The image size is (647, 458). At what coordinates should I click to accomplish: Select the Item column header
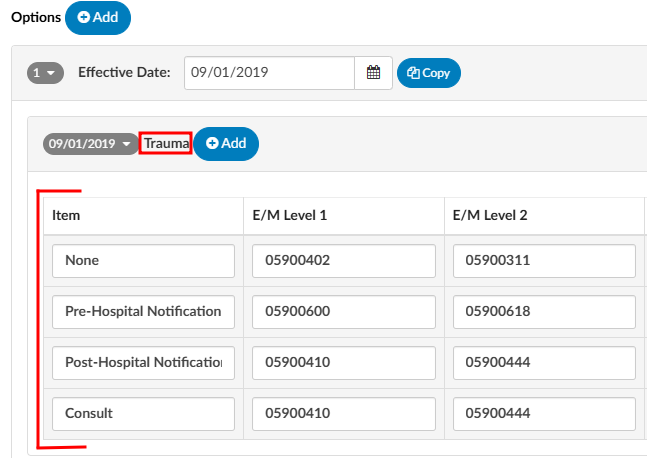tap(66, 215)
